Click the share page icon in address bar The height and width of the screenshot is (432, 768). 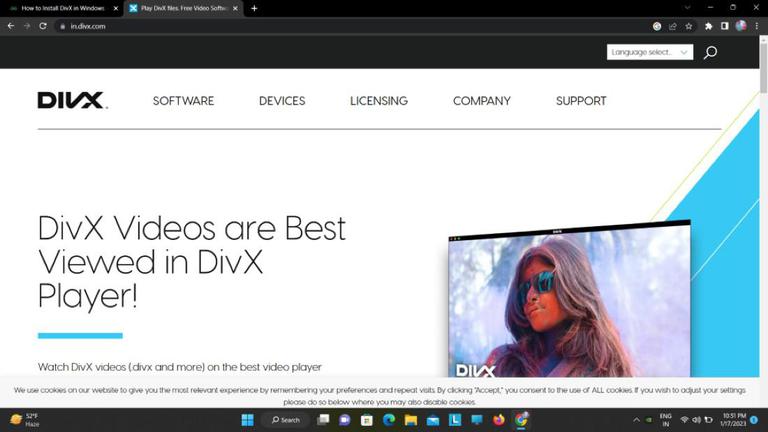(672, 26)
